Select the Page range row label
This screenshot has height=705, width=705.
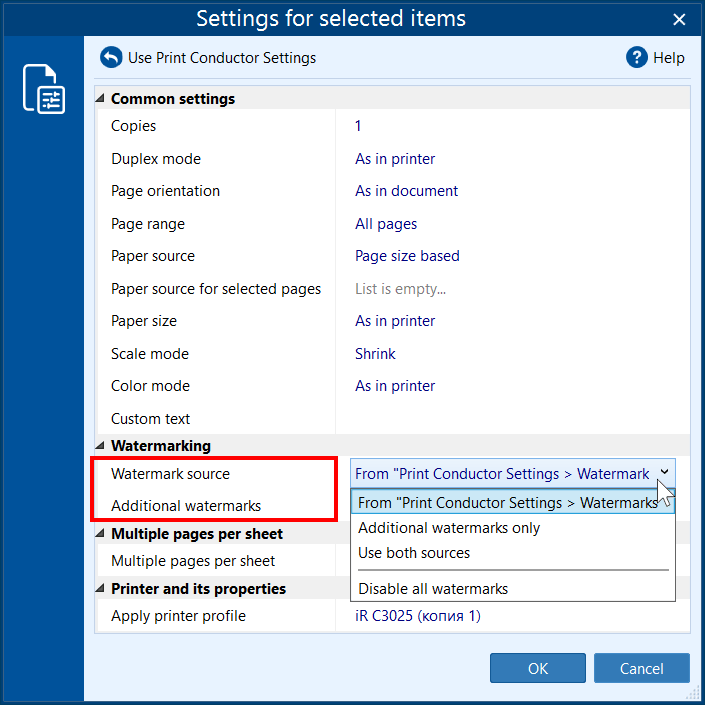(148, 224)
